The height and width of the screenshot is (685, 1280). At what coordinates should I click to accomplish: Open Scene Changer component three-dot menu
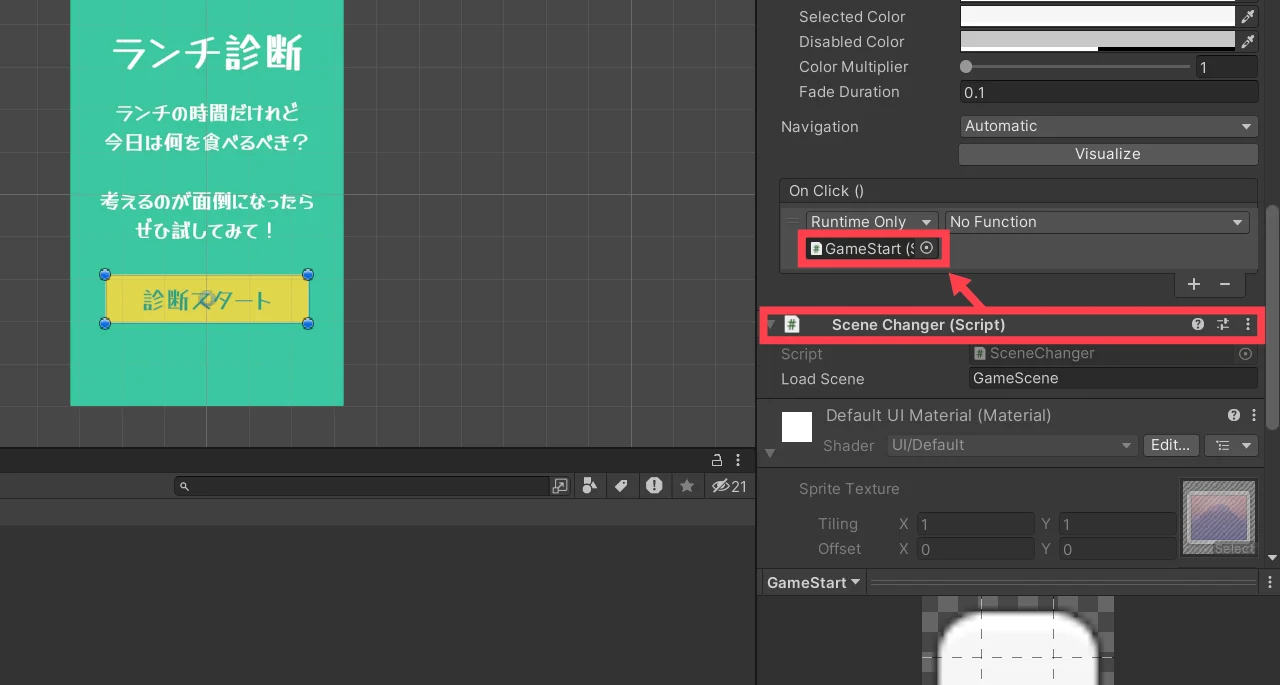1248,325
